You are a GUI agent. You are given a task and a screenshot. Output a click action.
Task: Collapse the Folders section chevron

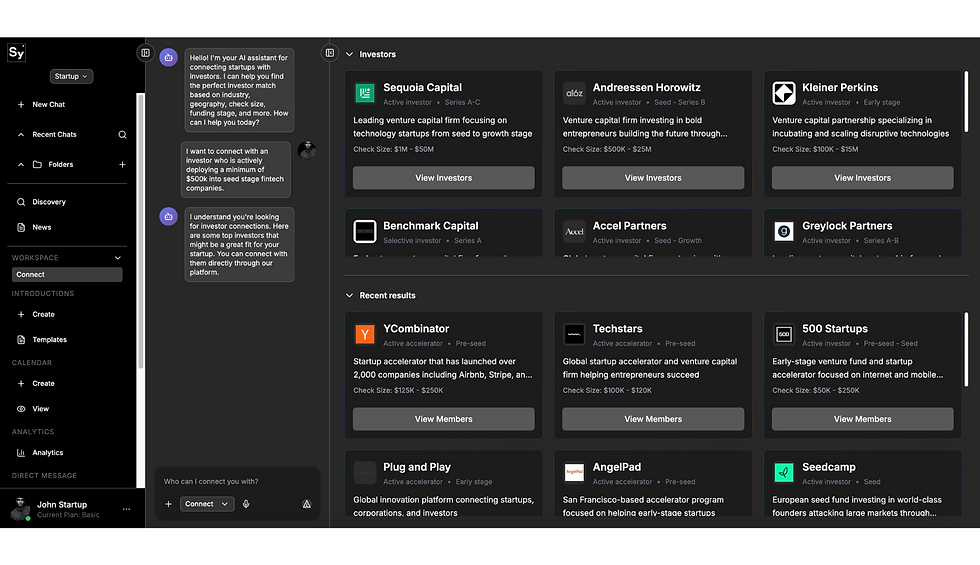click(x=21, y=164)
